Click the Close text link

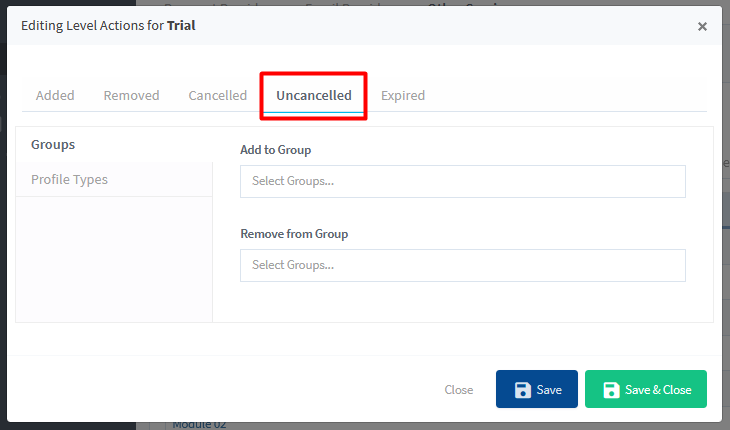point(459,390)
